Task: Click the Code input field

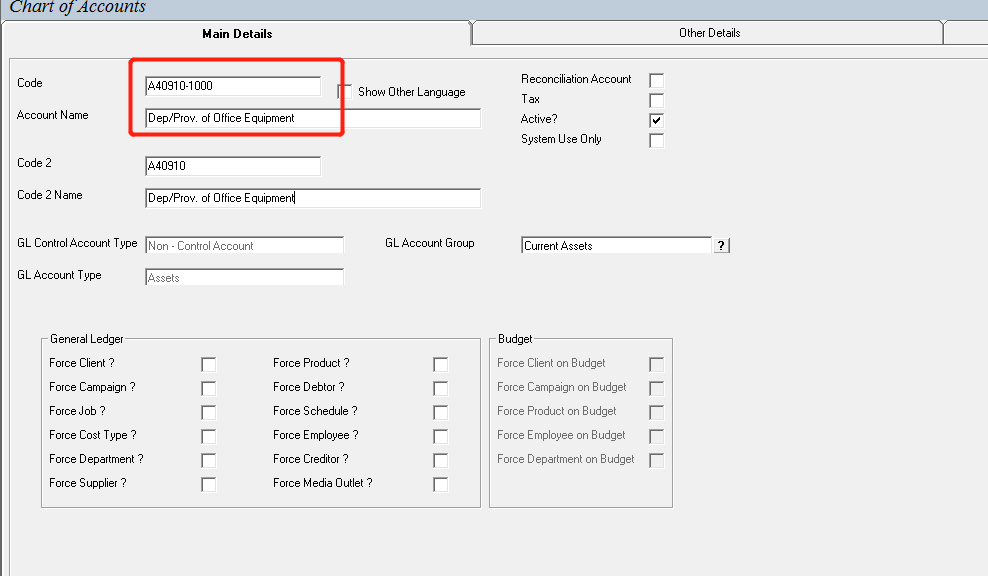Action: tap(233, 86)
